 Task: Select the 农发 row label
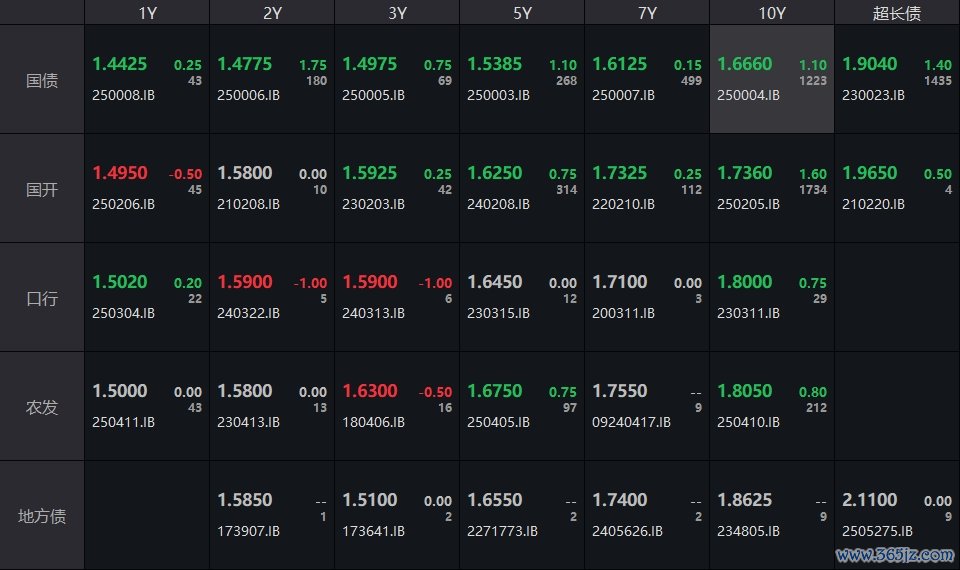tap(42, 407)
